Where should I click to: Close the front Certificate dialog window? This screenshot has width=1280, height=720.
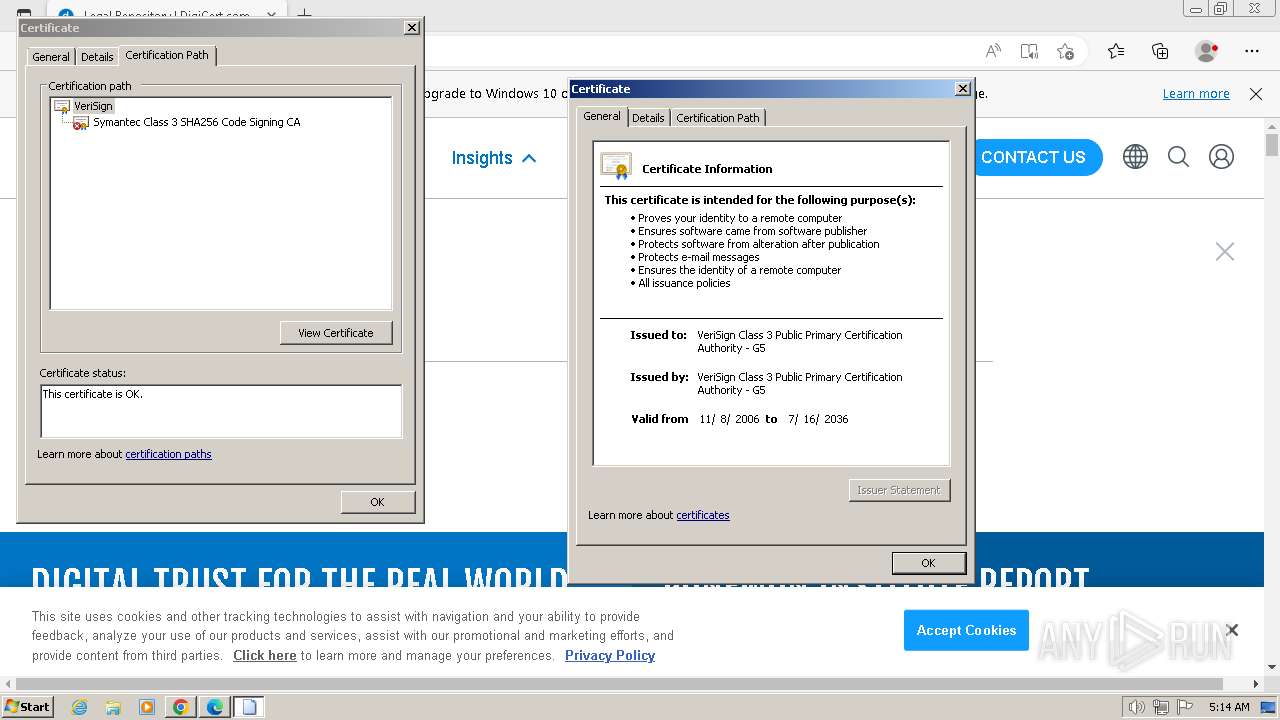click(x=963, y=89)
